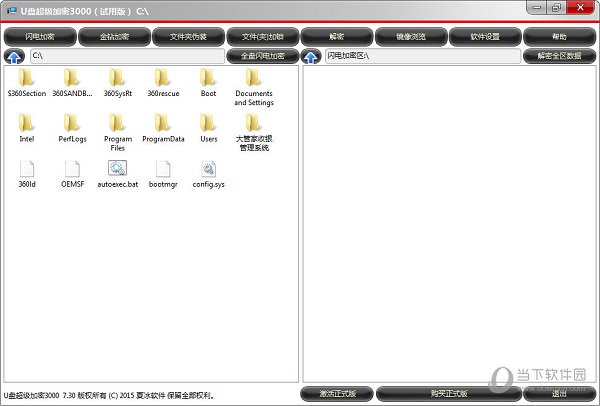Select the $360Section folder

click(27, 78)
